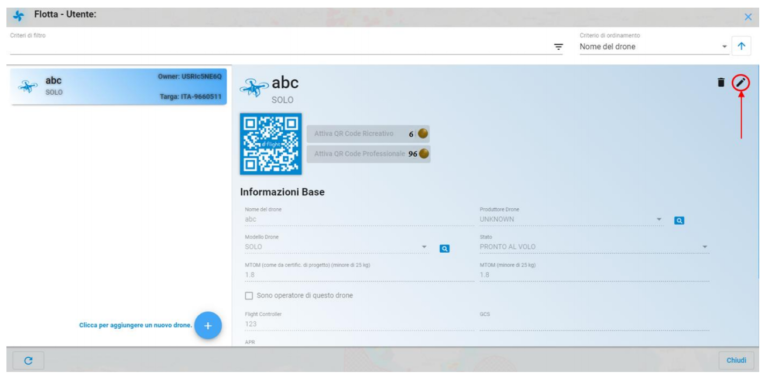Click 'Attiva QR Code Professionale' button

point(368,154)
